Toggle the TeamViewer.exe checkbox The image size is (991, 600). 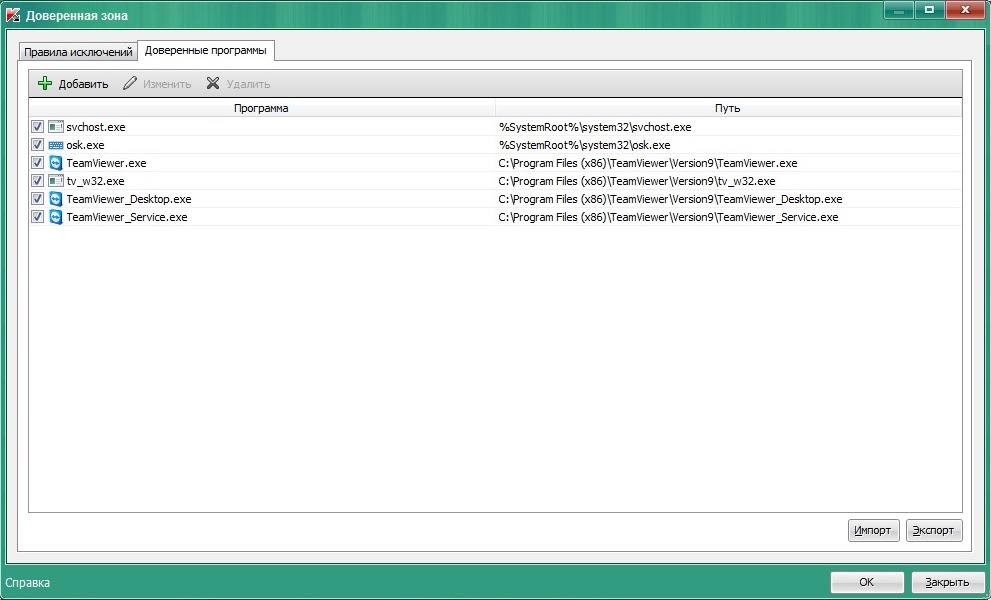point(37,162)
